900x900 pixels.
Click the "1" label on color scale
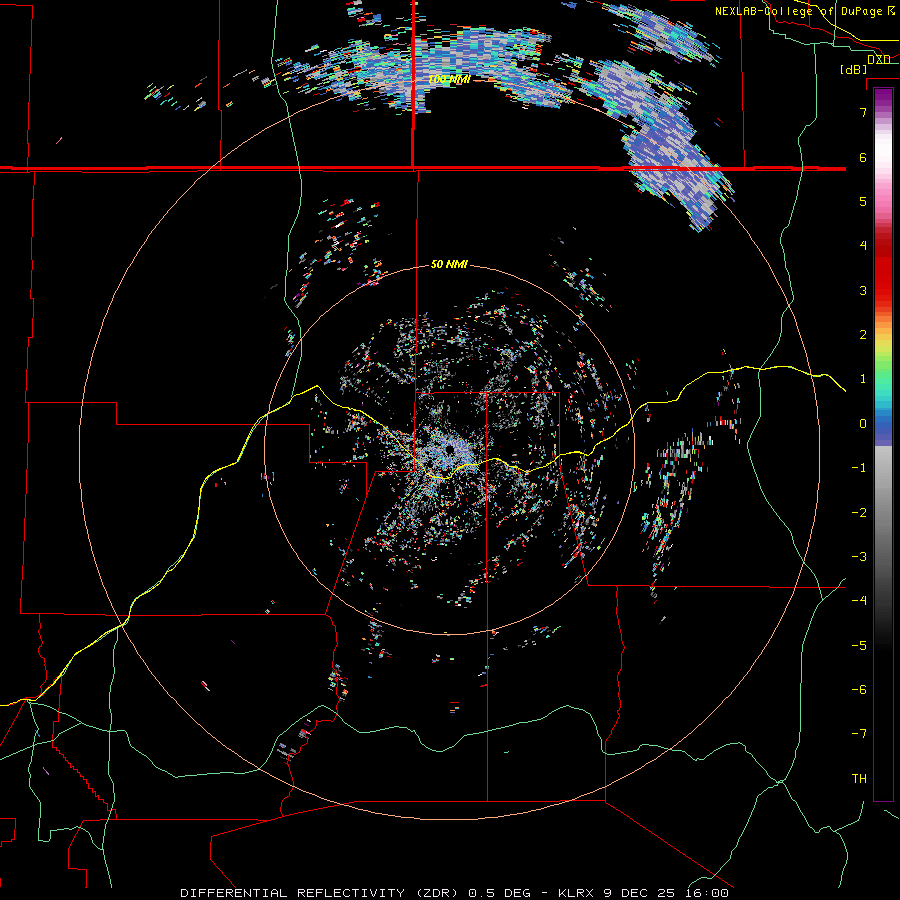coord(863,379)
